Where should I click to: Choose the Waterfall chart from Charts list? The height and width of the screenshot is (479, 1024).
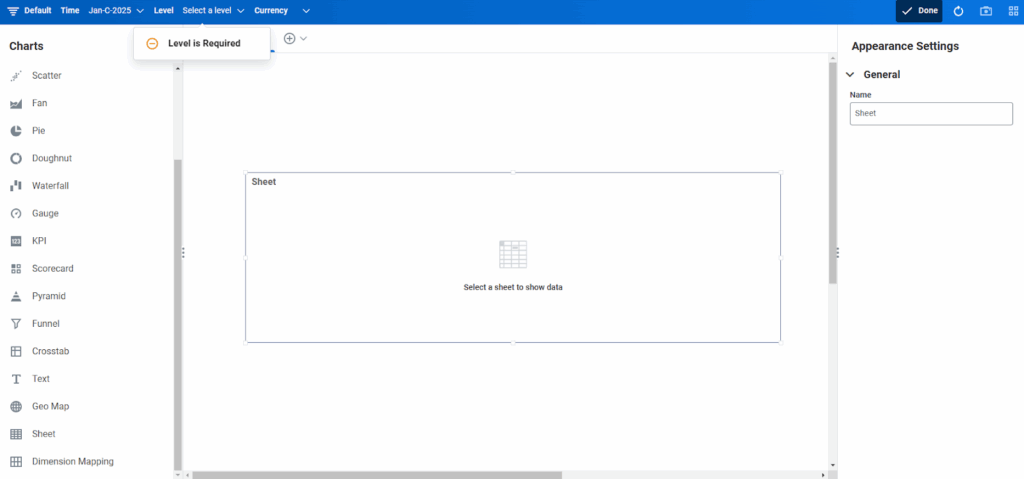click(50, 186)
